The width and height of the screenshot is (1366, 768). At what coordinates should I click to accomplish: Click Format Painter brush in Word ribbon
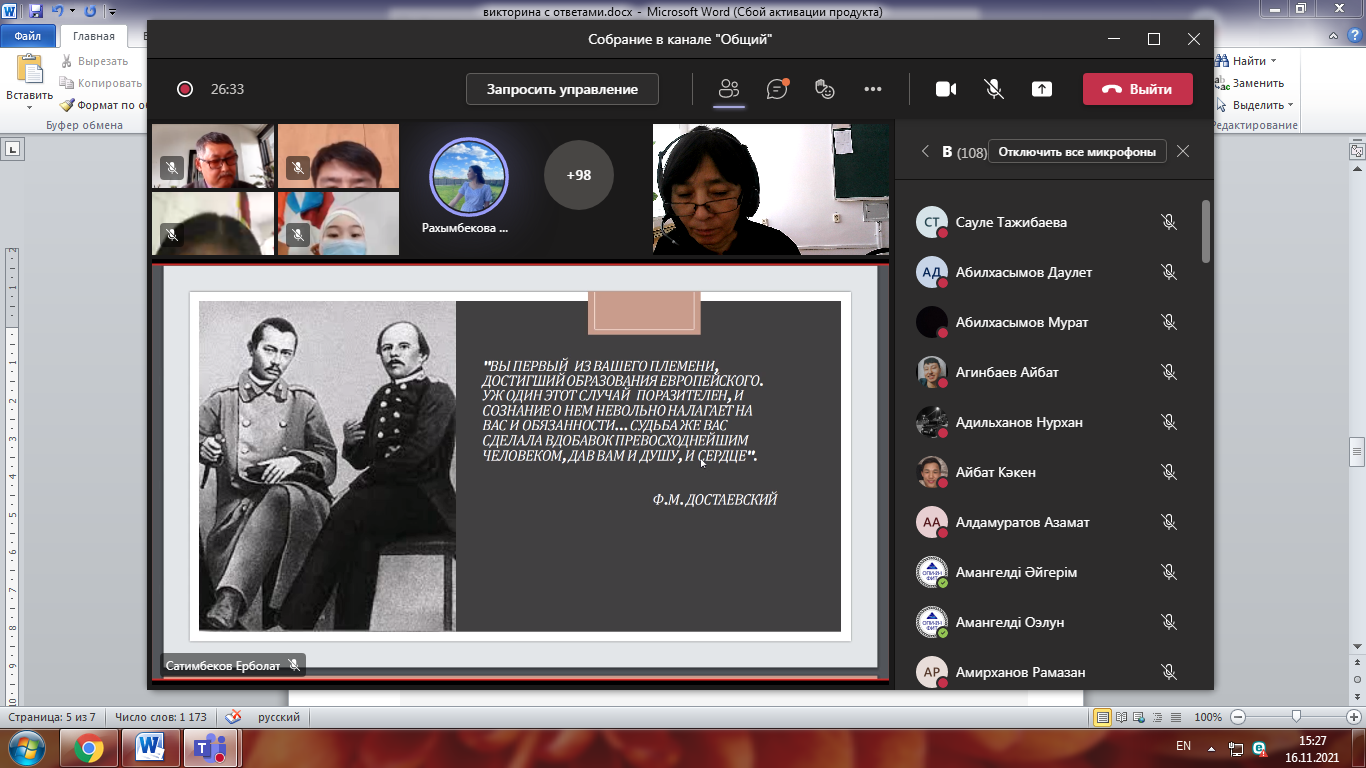pyautogui.click(x=67, y=105)
